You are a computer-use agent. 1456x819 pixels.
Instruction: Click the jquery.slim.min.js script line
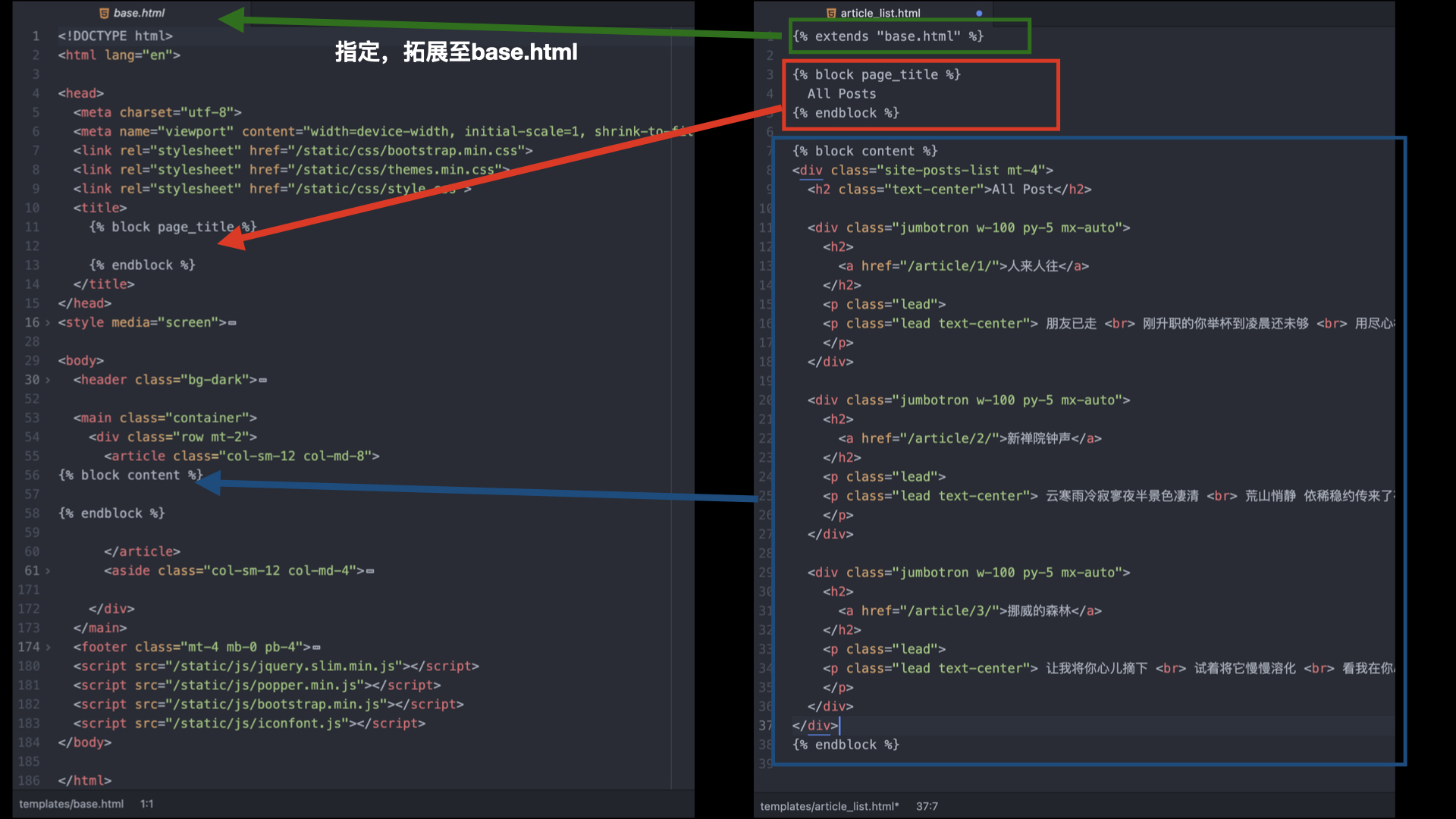coord(276,667)
